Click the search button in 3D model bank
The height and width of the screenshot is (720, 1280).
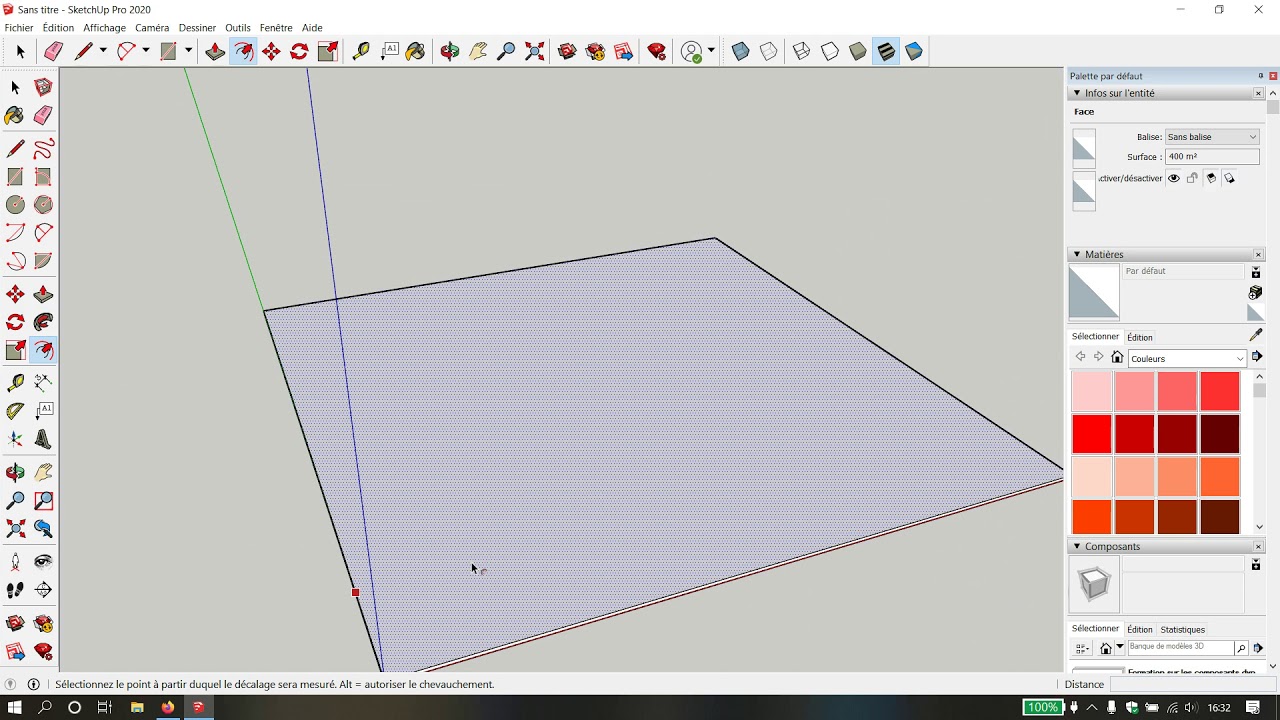(1241, 648)
